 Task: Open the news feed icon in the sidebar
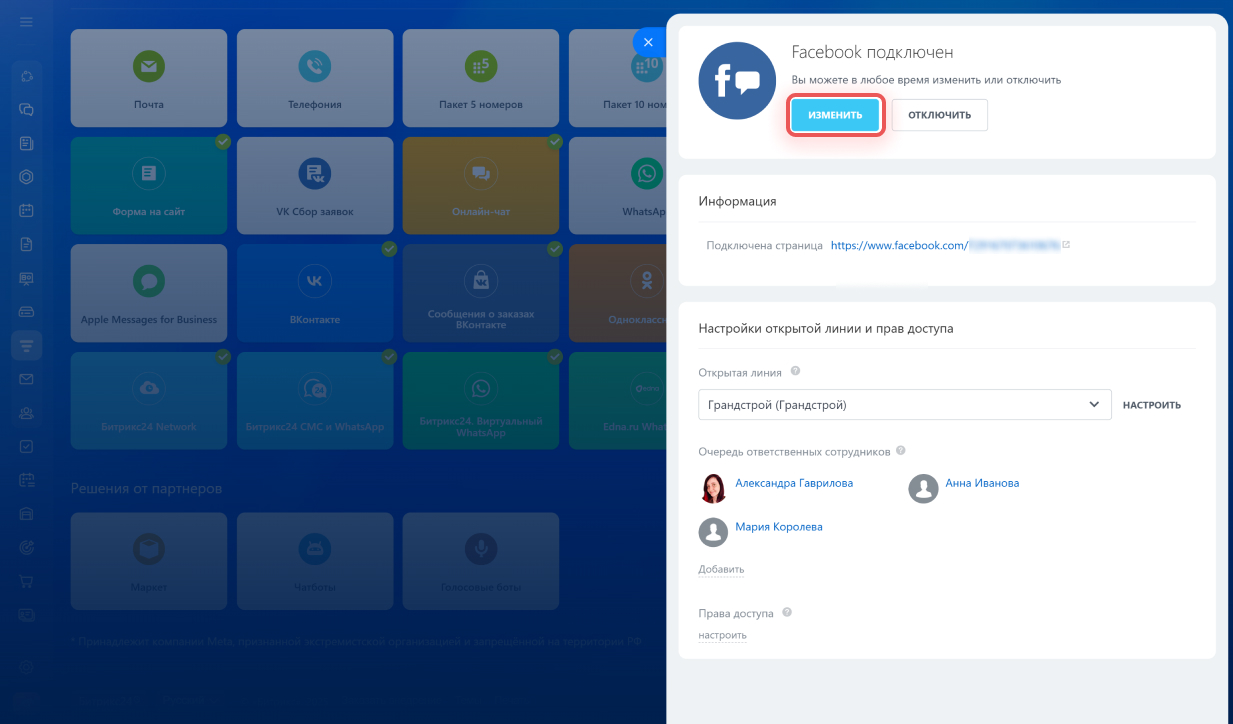click(26, 144)
